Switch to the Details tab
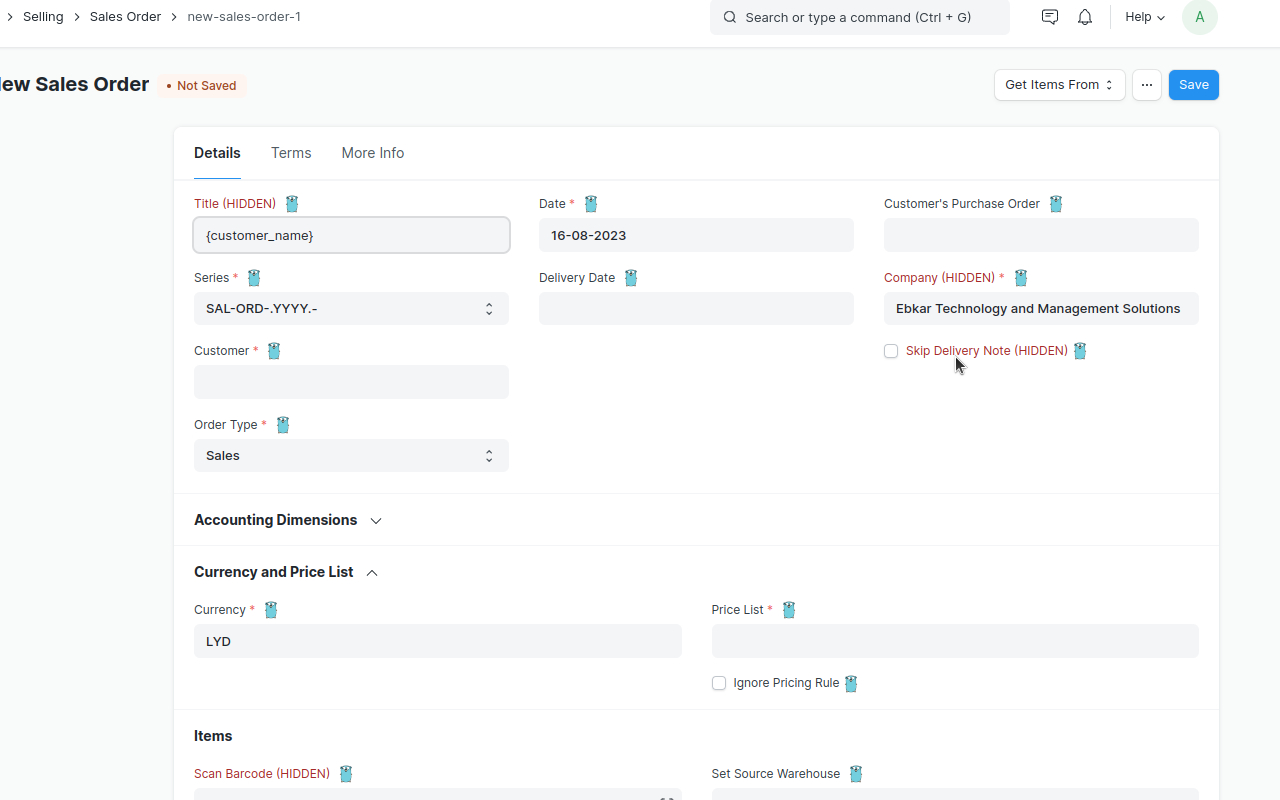The image size is (1280, 800). coord(217,153)
